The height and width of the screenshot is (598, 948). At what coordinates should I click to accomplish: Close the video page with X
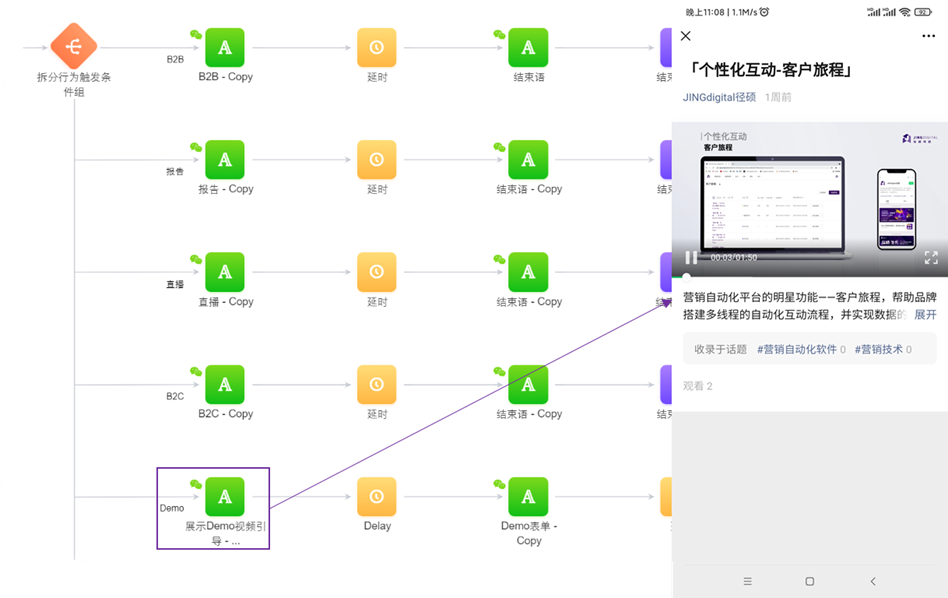684,36
